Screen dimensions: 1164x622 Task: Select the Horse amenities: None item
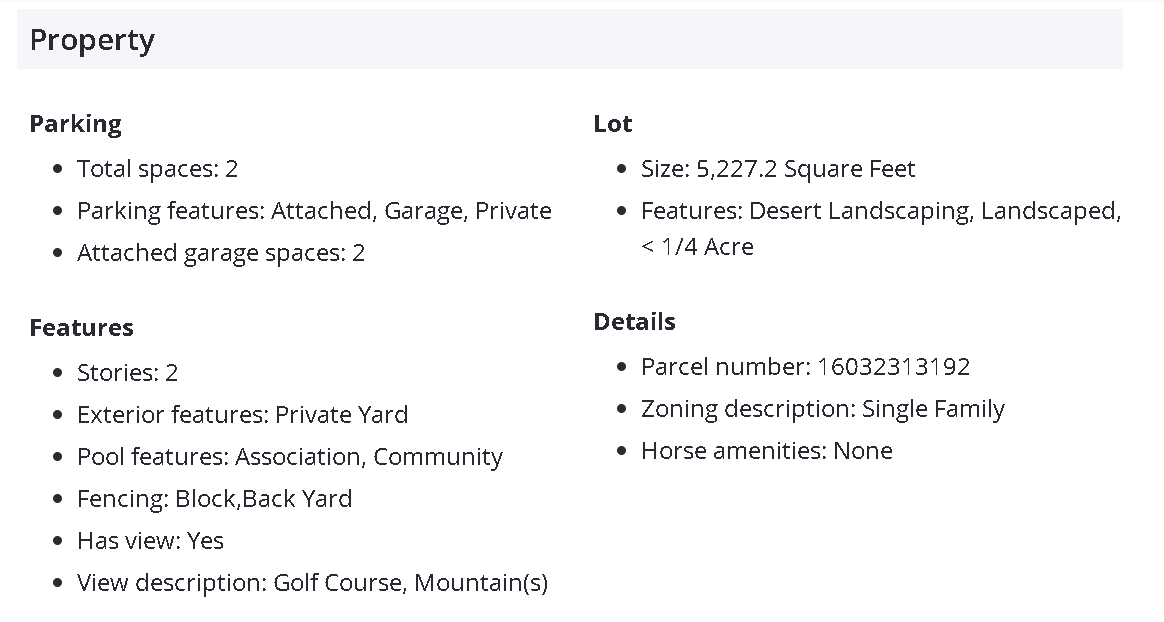766,451
